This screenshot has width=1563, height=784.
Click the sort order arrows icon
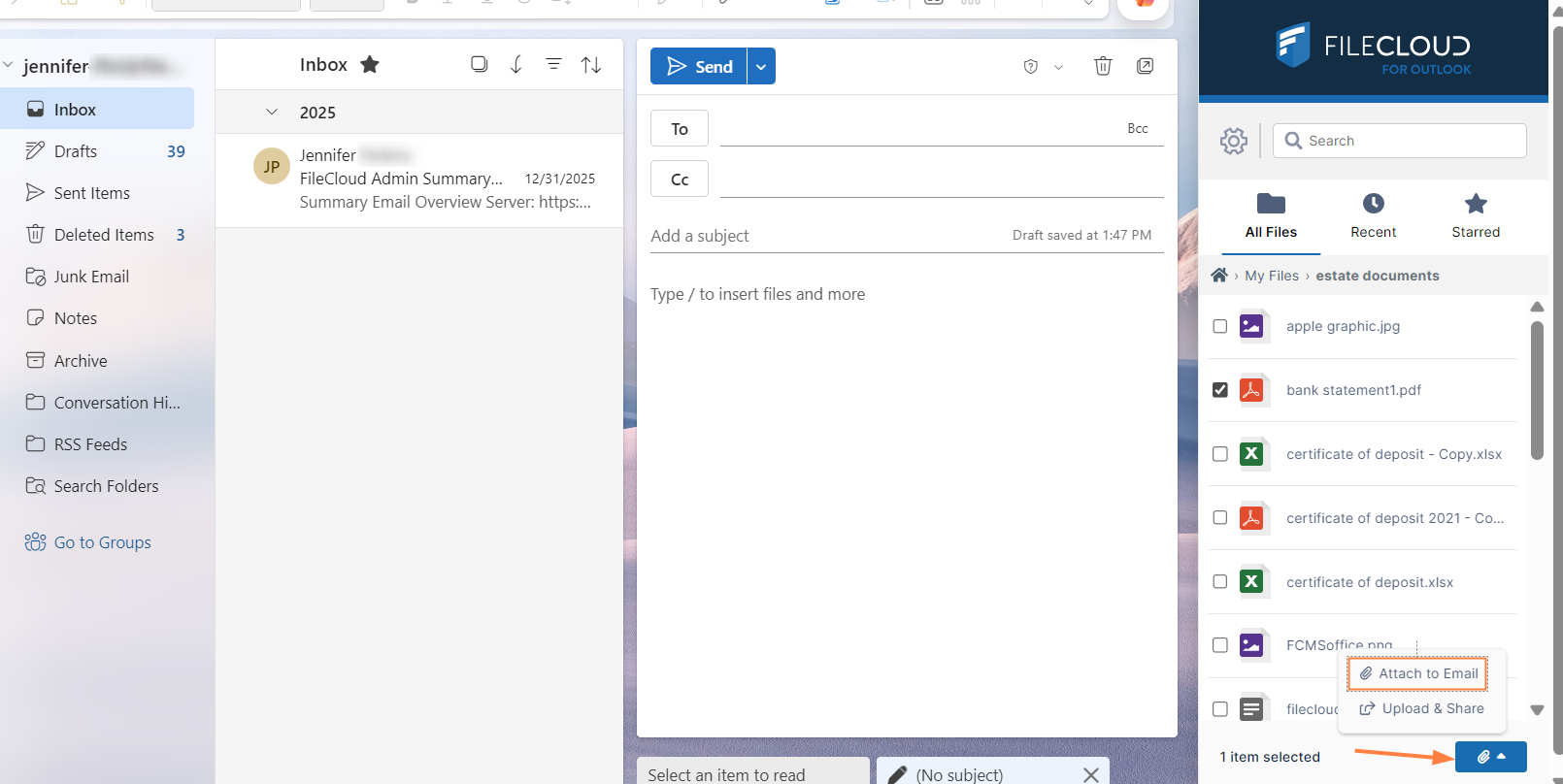591,65
